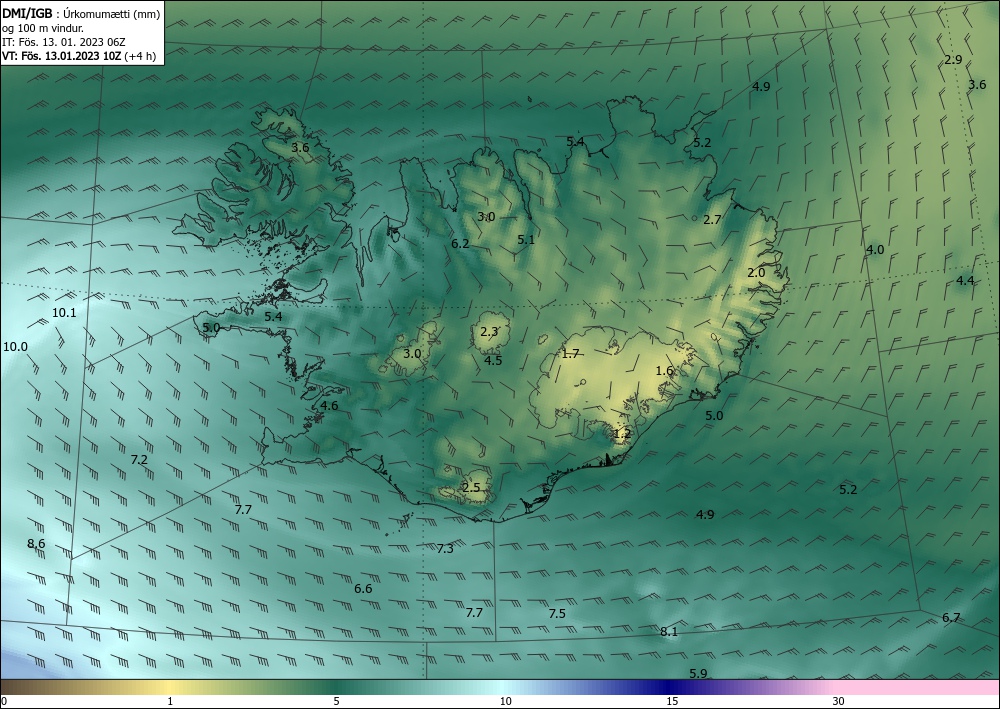
Task: Click the 'IT: Fös. 13. 01. 2023 06Z' line
Action: 64,42
